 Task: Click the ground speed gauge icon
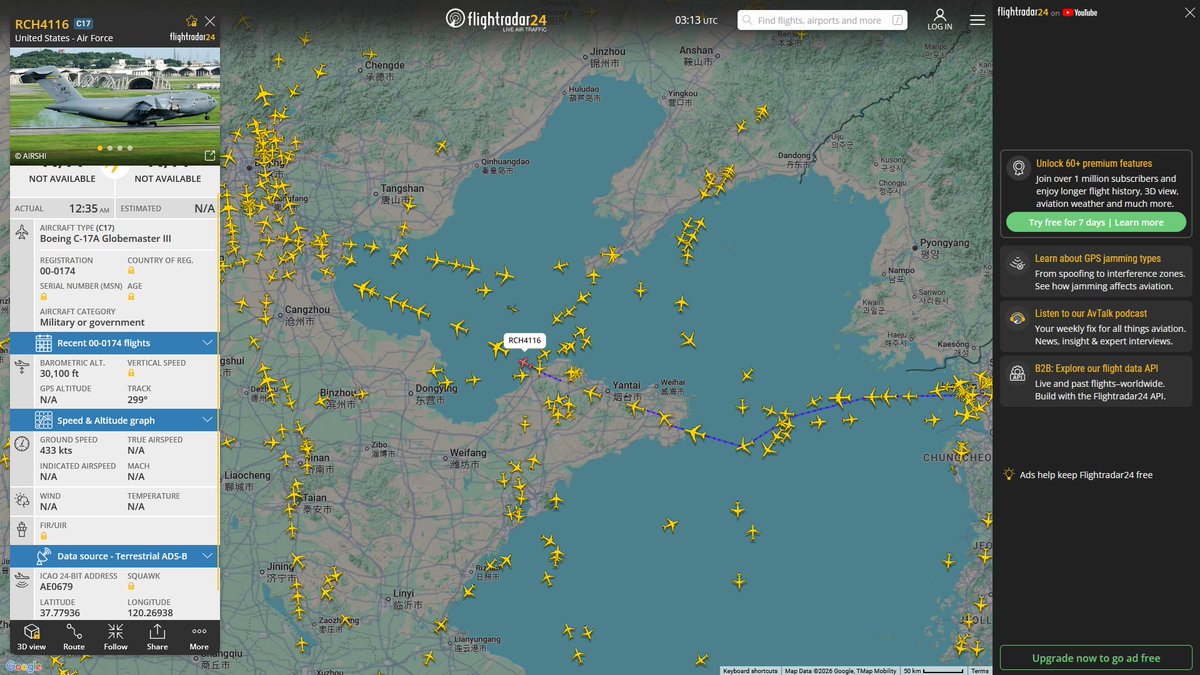click(23, 444)
